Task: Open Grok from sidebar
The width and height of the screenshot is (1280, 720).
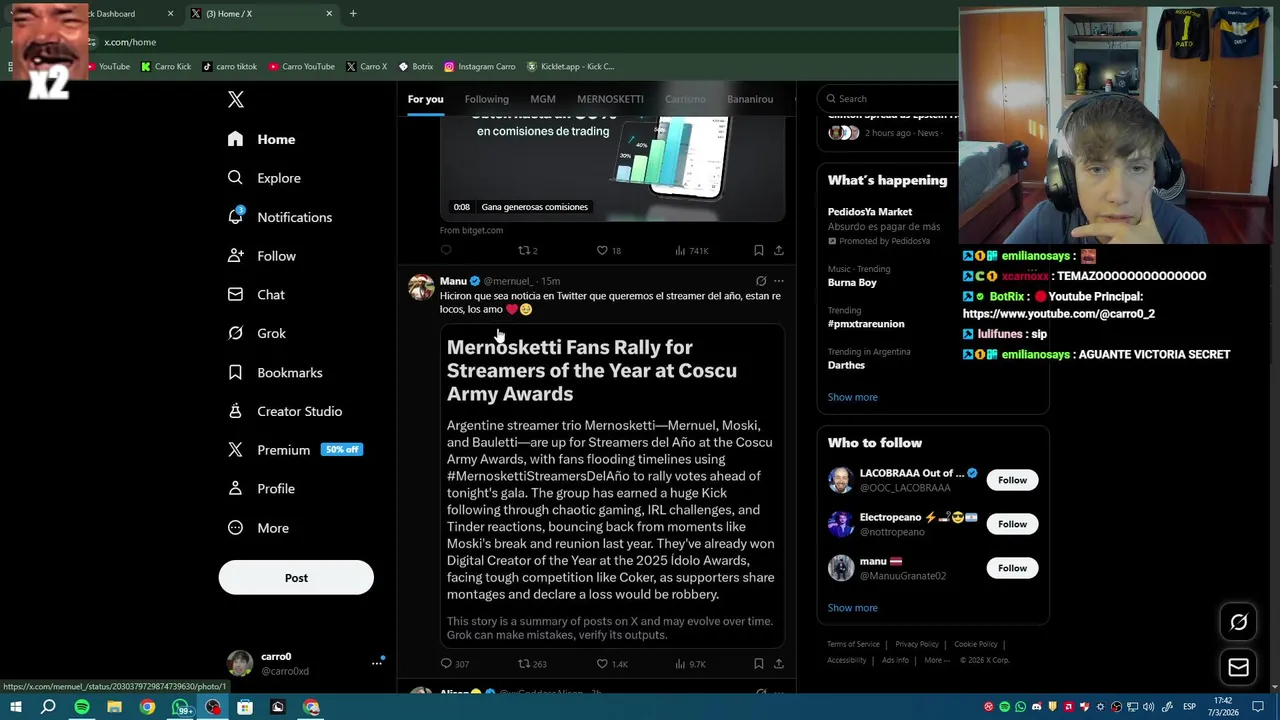Action: [x=256, y=333]
